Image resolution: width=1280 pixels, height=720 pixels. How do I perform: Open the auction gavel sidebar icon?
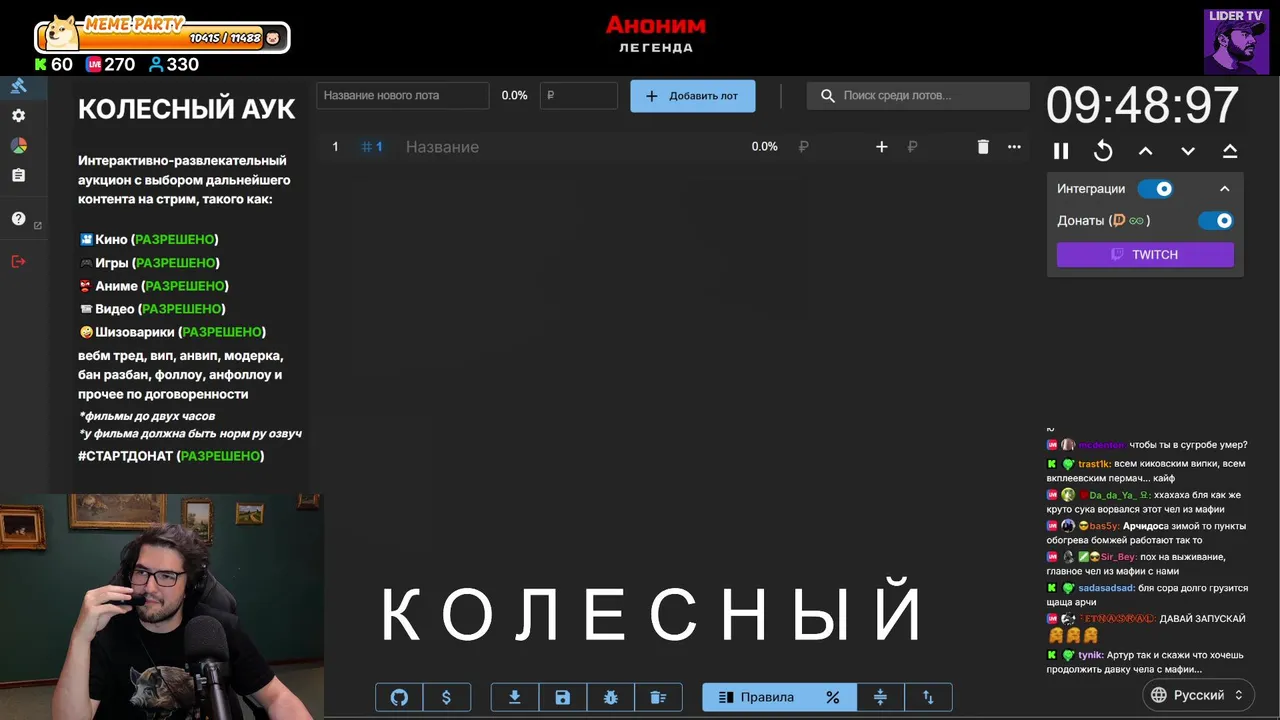point(18,86)
